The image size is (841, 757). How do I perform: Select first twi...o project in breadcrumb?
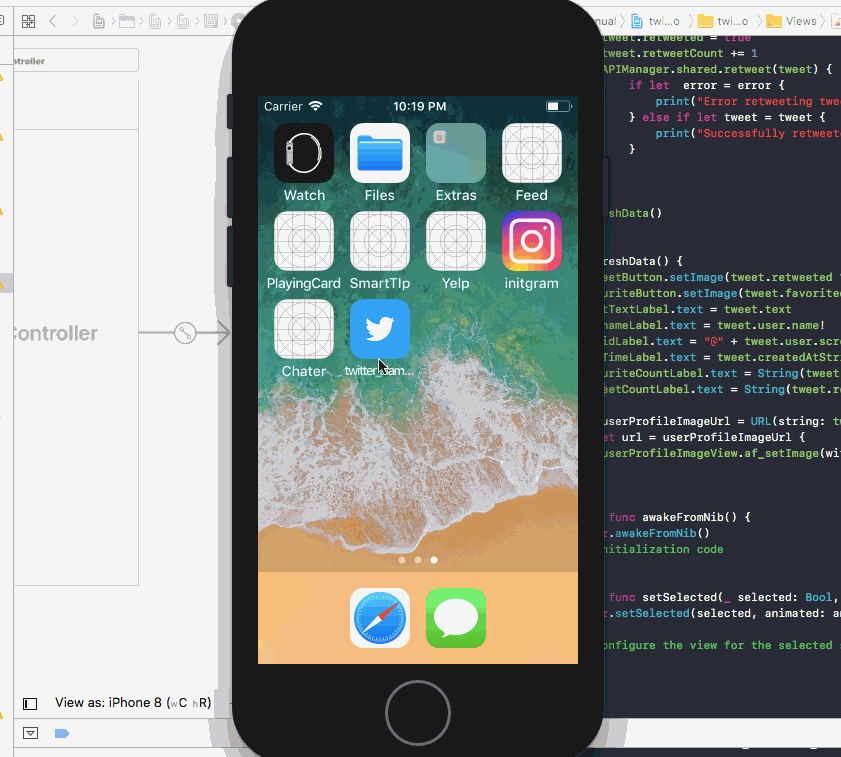(x=655, y=21)
